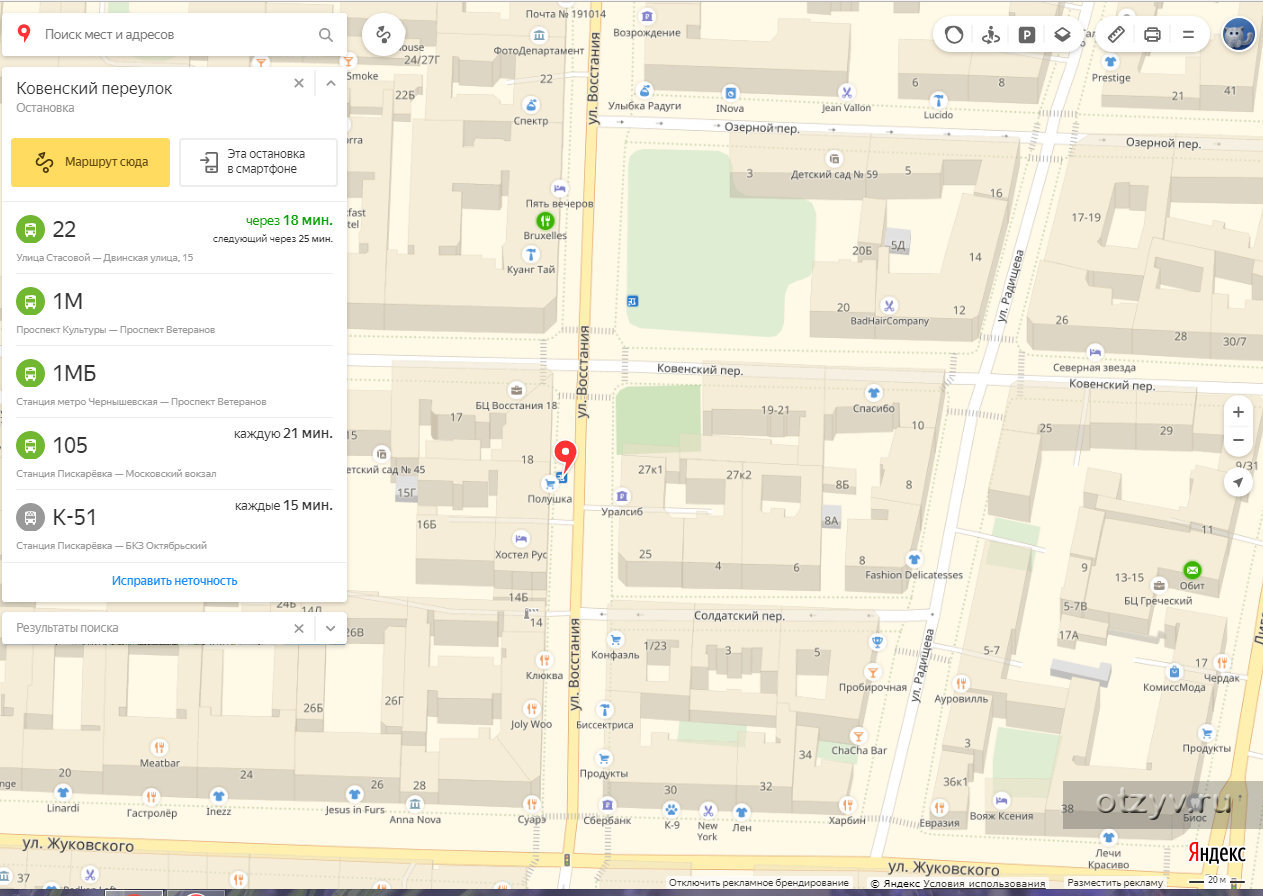This screenshot has height=896, width=1263.
Task: Zoom in the map with plus
Action: 1238,412
